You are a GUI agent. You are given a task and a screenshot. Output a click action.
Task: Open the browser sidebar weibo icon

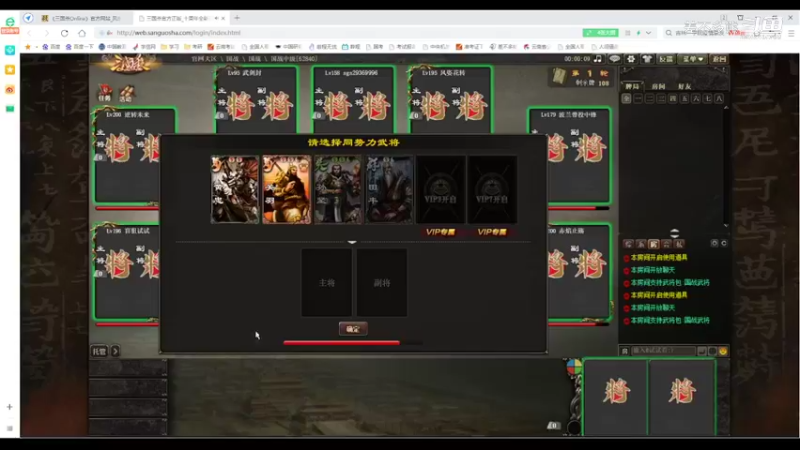tap(10, 89)
